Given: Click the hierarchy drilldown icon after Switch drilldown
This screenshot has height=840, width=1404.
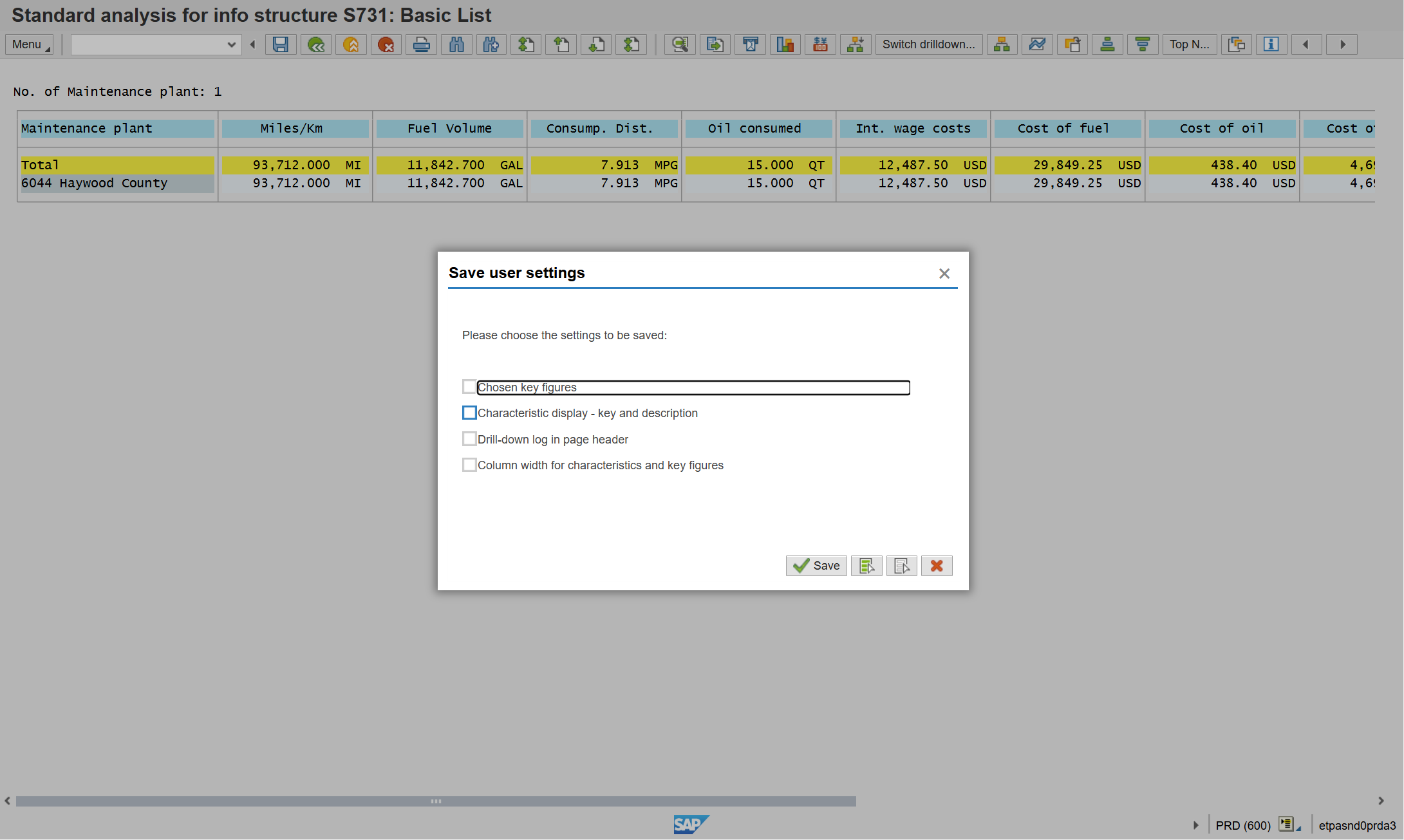Looking at the screenshot, I should pos(1002,44).
